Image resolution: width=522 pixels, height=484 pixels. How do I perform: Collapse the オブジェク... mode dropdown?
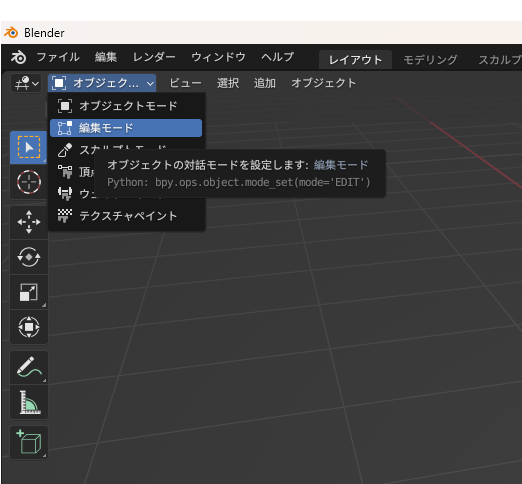[102, 83]
